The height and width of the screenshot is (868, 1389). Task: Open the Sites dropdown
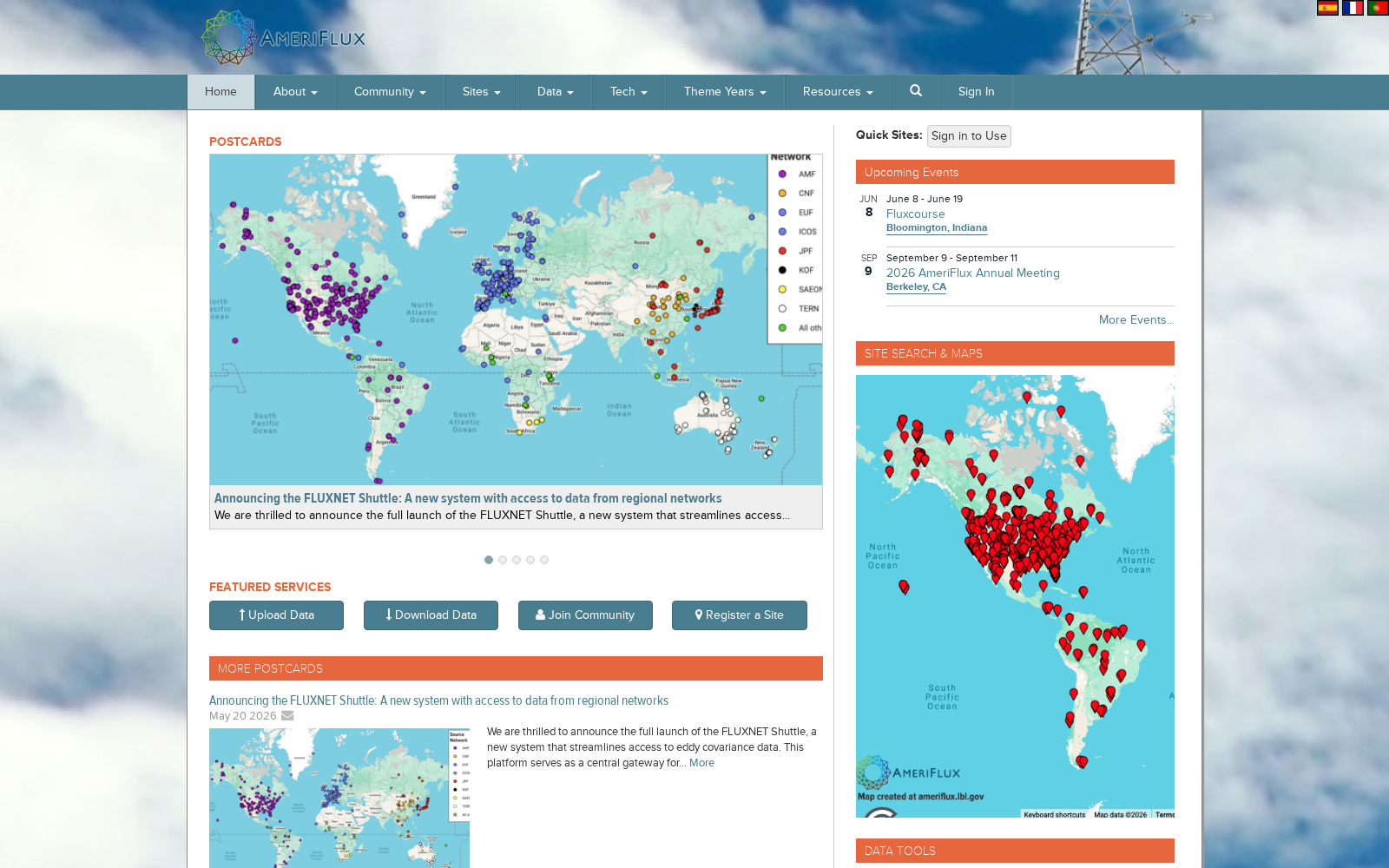click(x=482, y=92)
